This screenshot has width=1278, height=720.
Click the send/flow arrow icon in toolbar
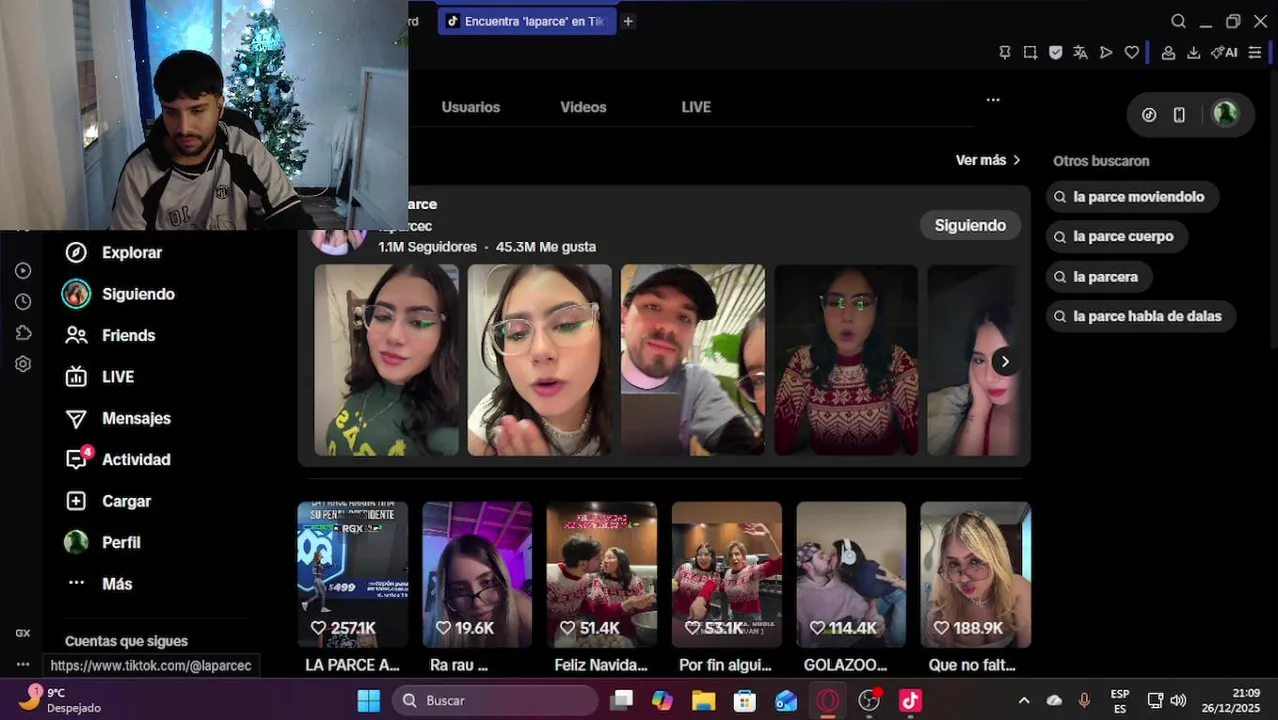pos(1106,53)
